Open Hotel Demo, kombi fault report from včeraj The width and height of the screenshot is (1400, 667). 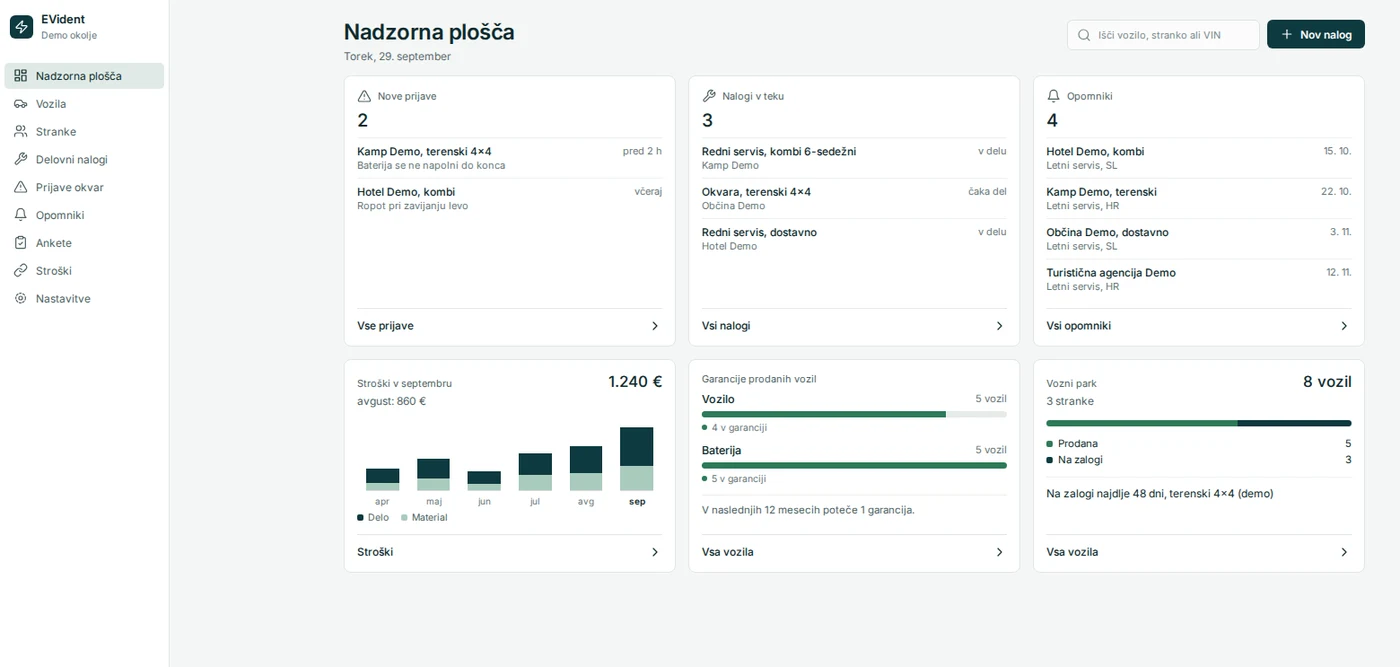[509, 198]
